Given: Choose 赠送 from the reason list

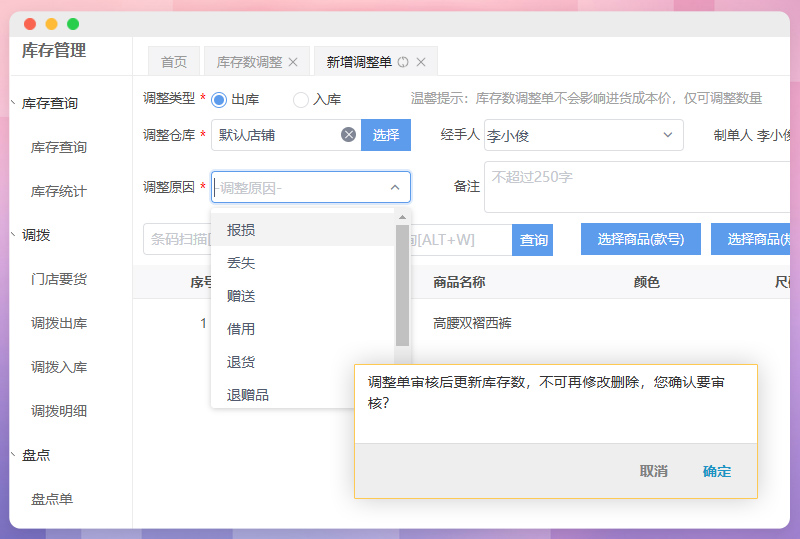Looking at the screenshot, I should click(241, 296).
